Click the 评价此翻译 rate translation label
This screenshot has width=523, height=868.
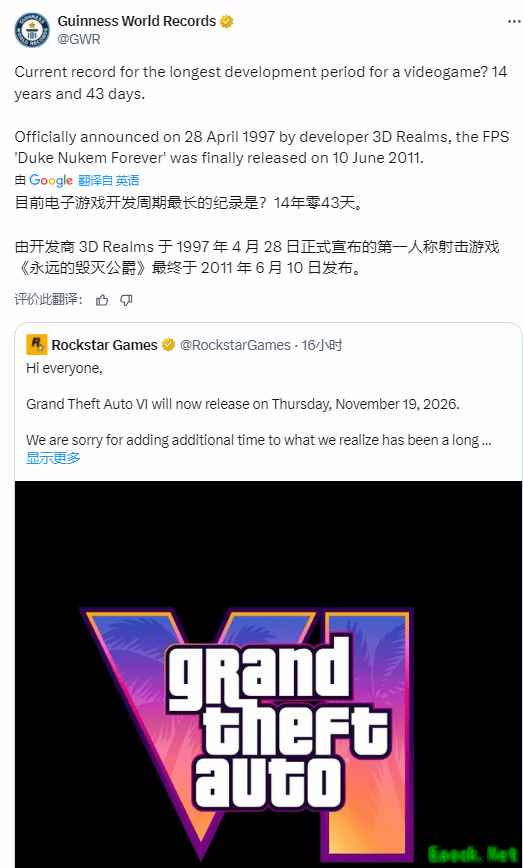tap(49, 300)
